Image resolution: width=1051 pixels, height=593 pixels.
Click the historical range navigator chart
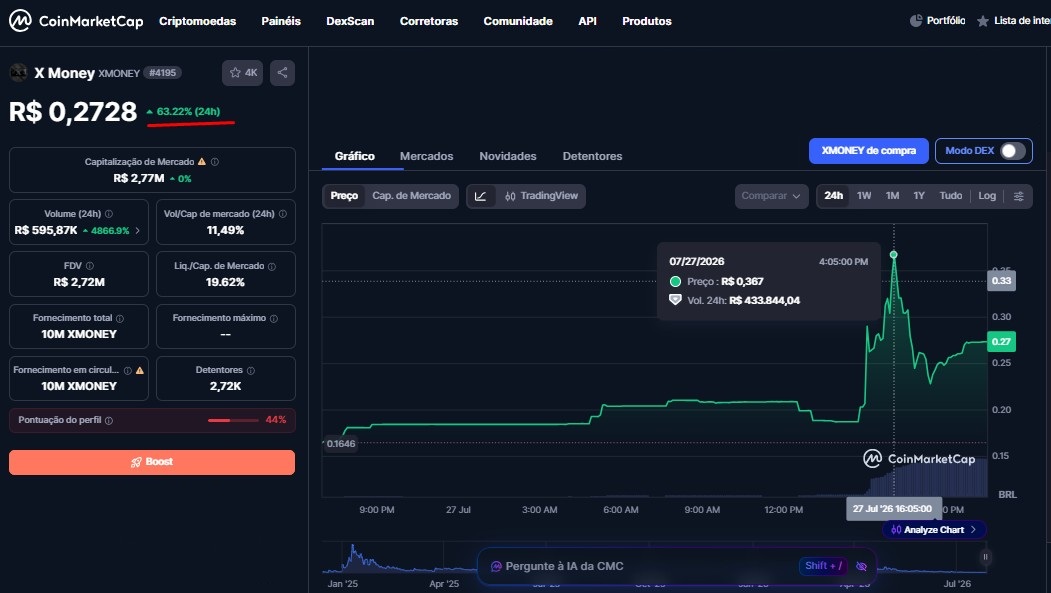point(654,557)
